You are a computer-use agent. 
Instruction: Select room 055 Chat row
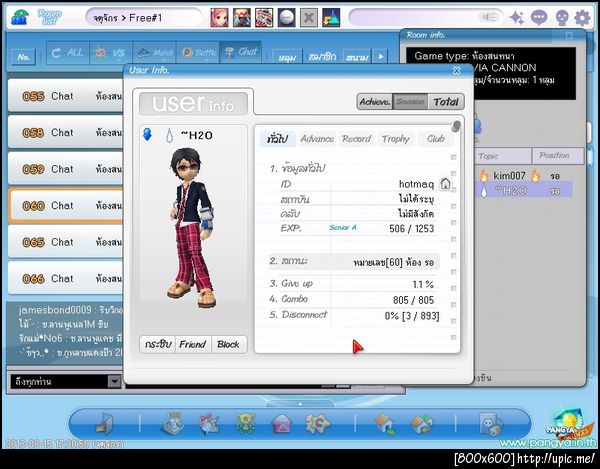[x=66, y=96]
